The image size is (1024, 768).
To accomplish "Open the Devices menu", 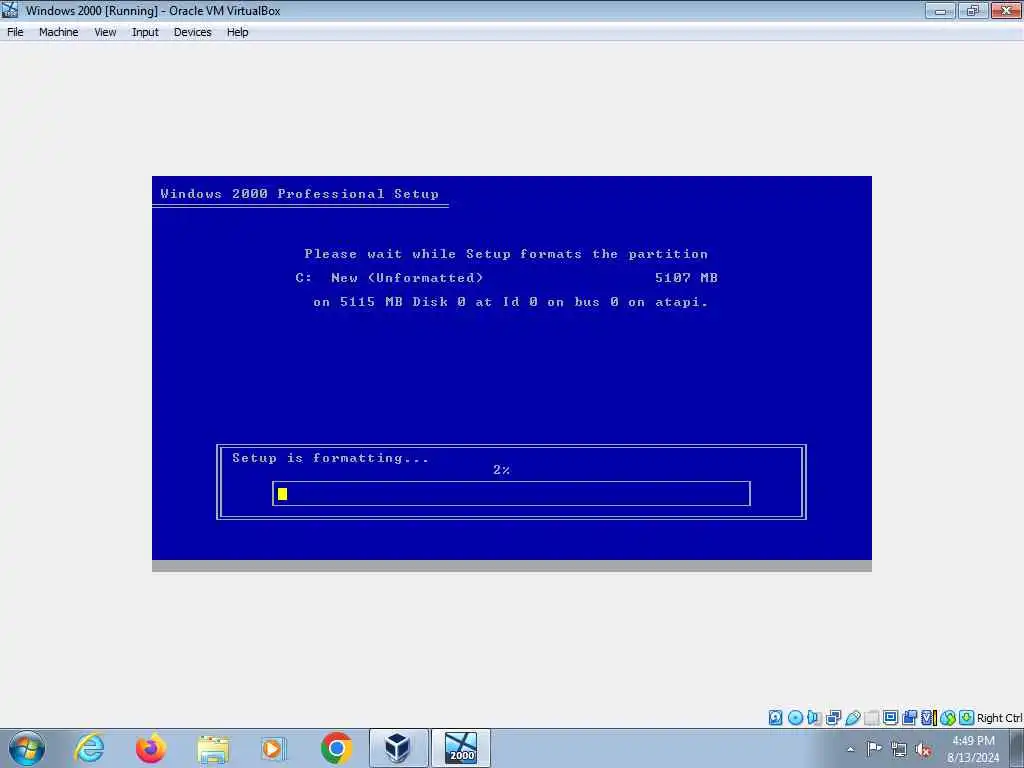I will click(x=192, y=32).
